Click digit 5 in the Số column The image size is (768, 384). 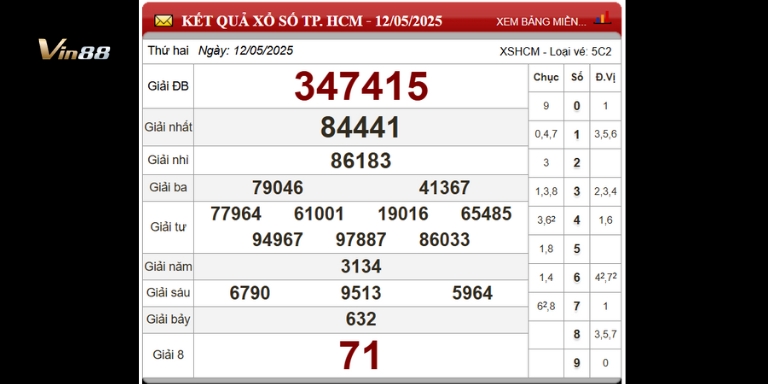(577, 249)
